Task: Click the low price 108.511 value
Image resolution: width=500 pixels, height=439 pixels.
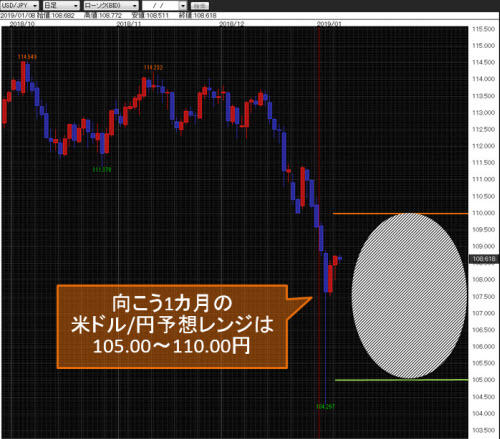Action: [158, 15]
